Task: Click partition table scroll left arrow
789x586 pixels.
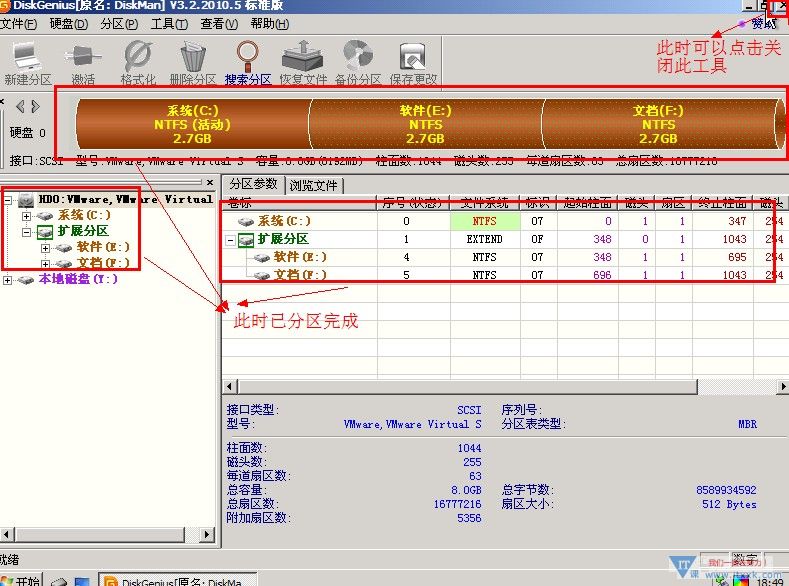Action: 230,386
